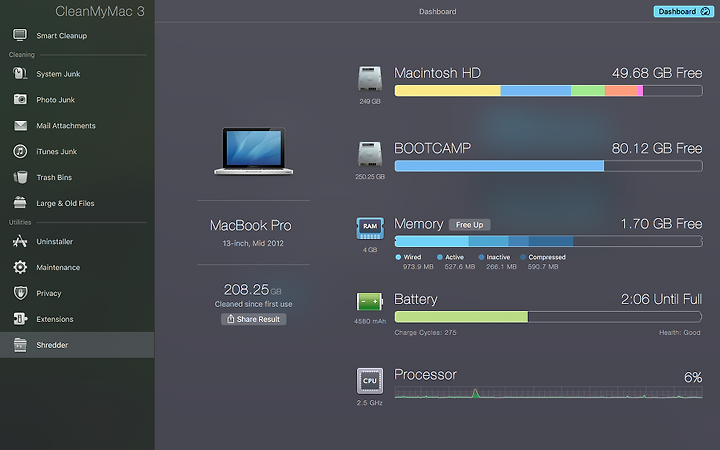Click the Photo Junk camera icon
720x450 pixels.
[20, 99]
